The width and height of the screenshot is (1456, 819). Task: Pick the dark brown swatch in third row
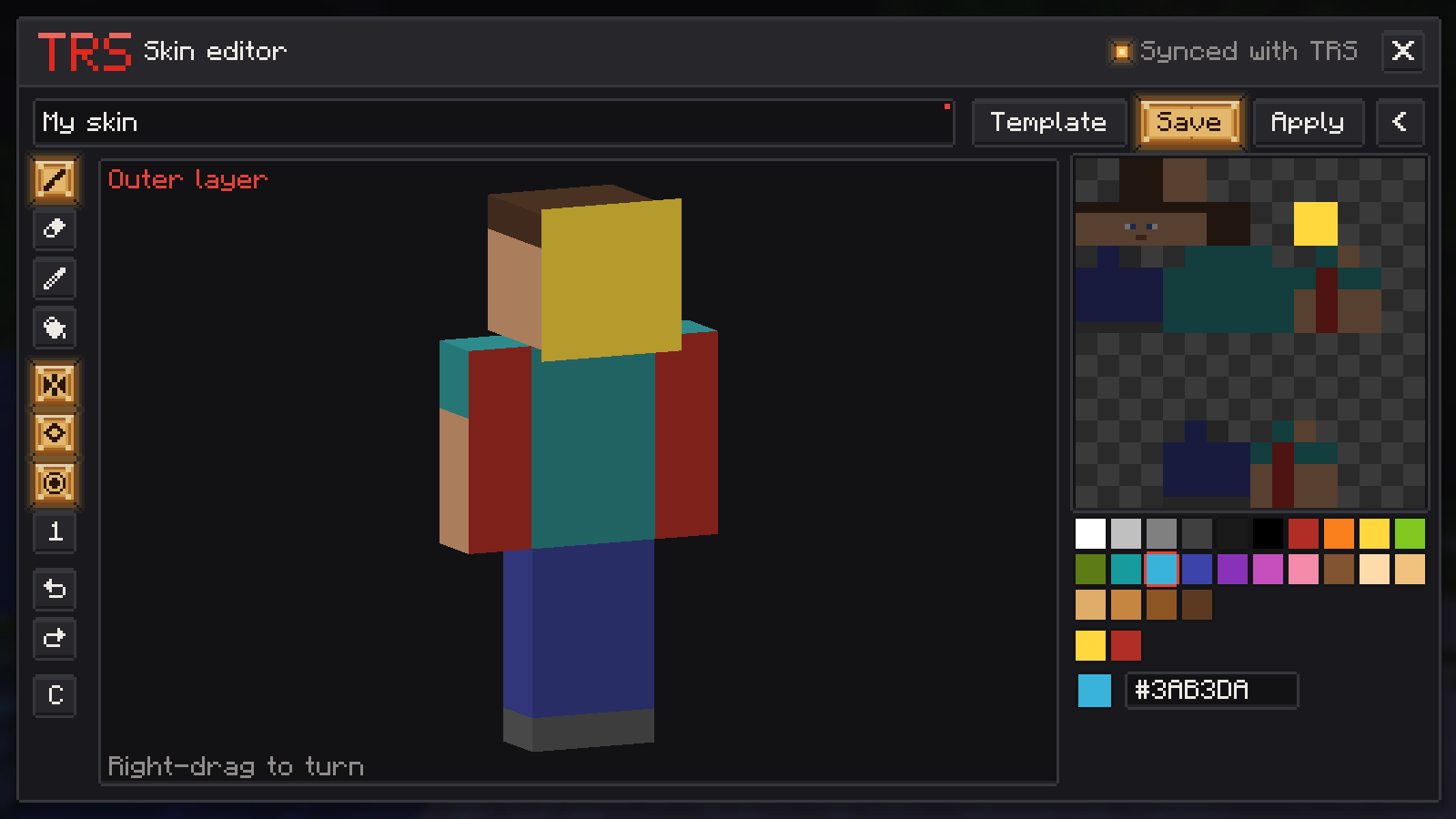[1197, 605]
